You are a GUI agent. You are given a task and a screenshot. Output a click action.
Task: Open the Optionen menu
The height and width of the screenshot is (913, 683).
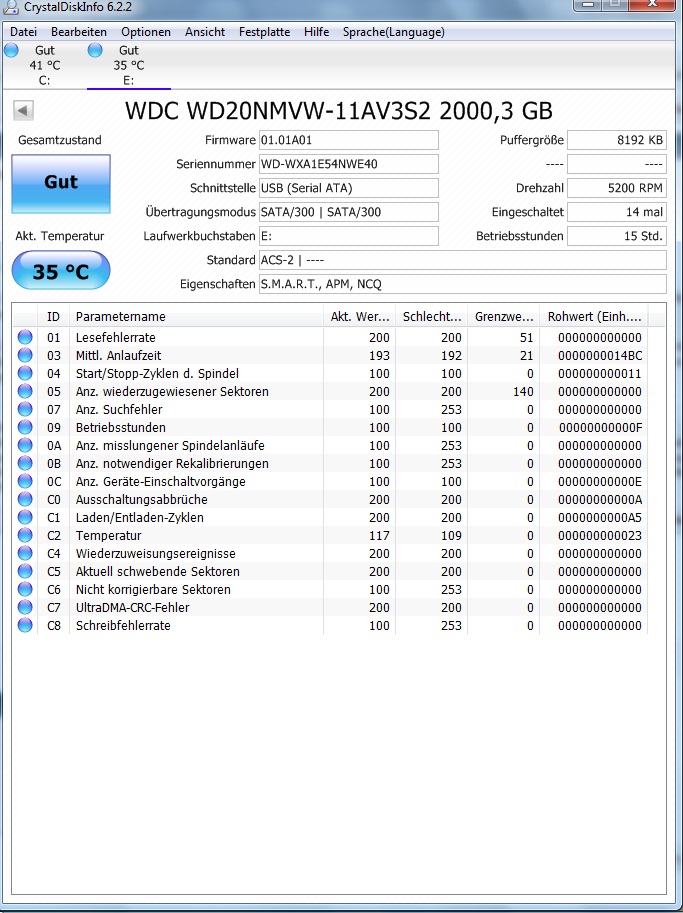[146, 32]
